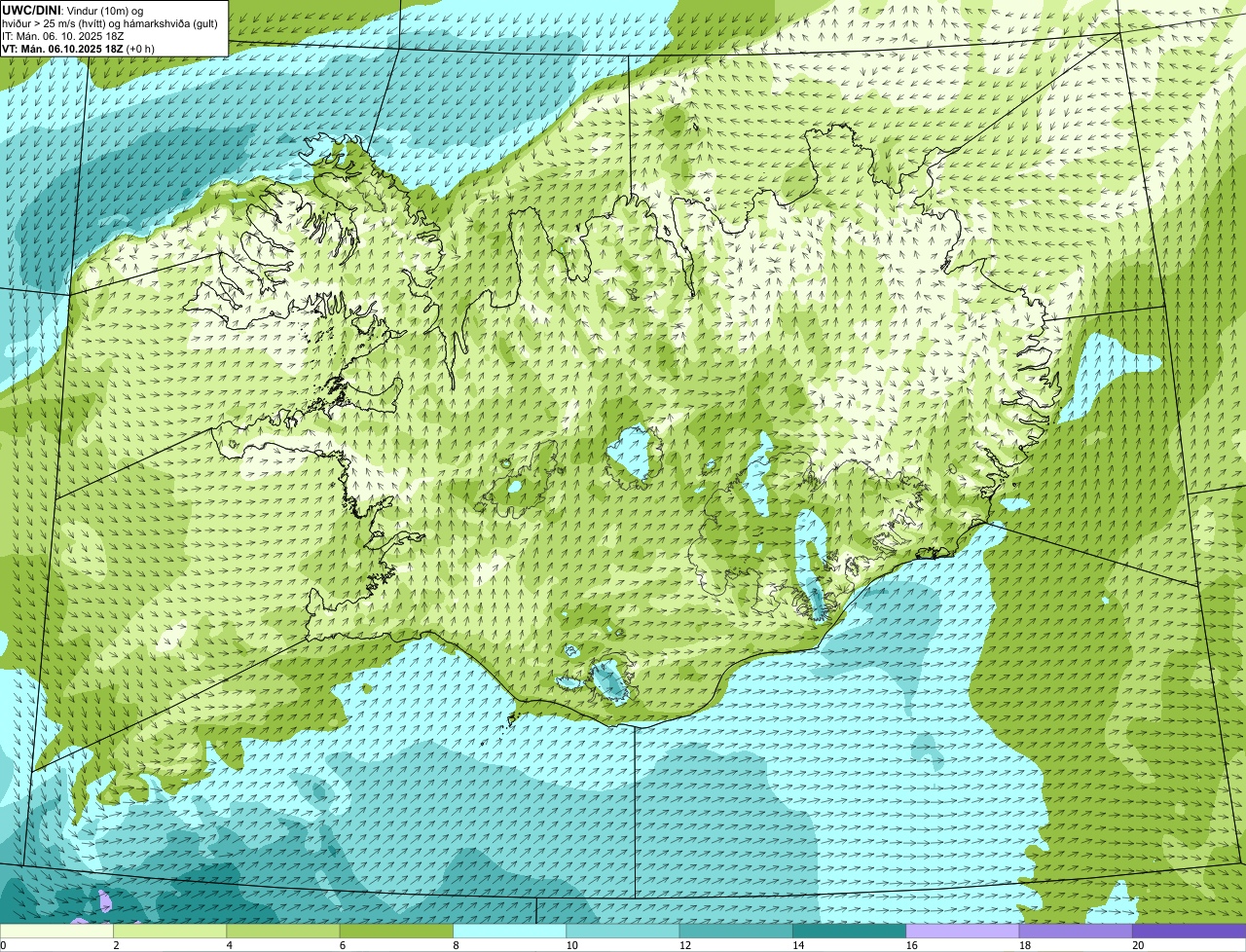1246x952 pixels.
Task: Pick the dark purple above-20 legend swatch
Action: (1190, 931)
